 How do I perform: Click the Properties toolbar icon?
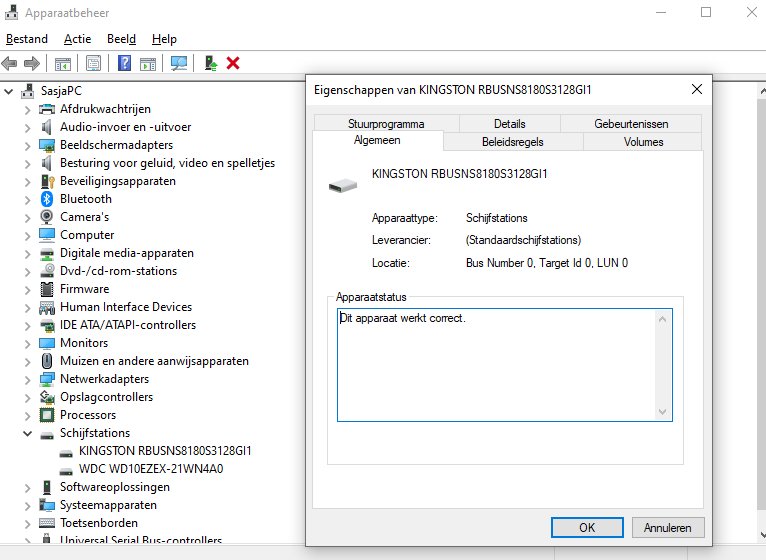93,63
